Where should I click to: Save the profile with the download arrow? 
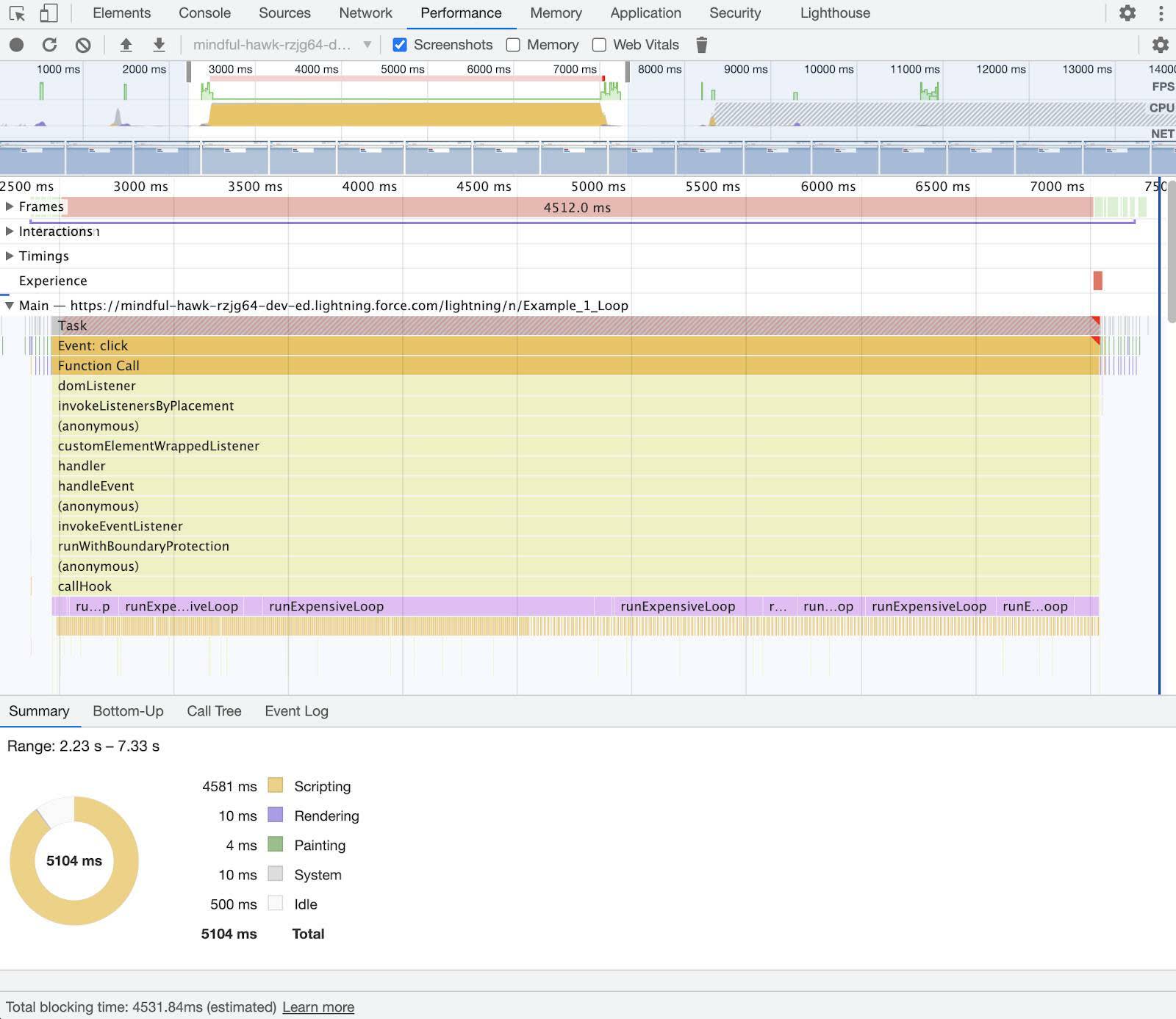(159, 45)
